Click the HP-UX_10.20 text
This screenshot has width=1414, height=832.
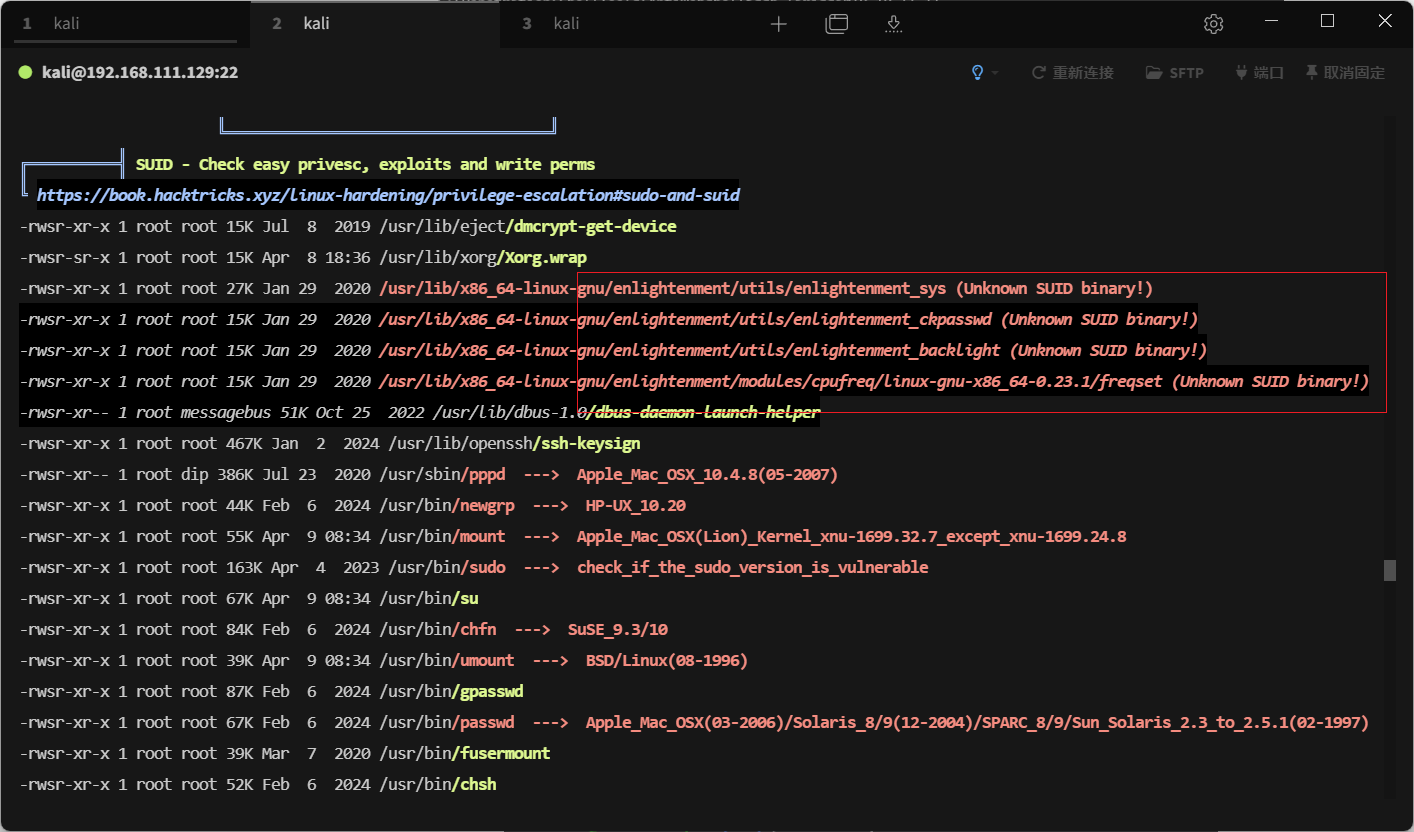click(x=636, y=506)
